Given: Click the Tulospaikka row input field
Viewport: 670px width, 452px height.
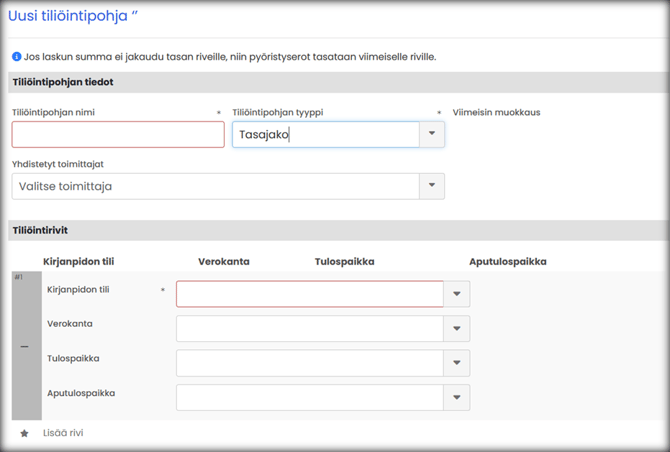Looking at the screenshot, I should pos(310,363).
